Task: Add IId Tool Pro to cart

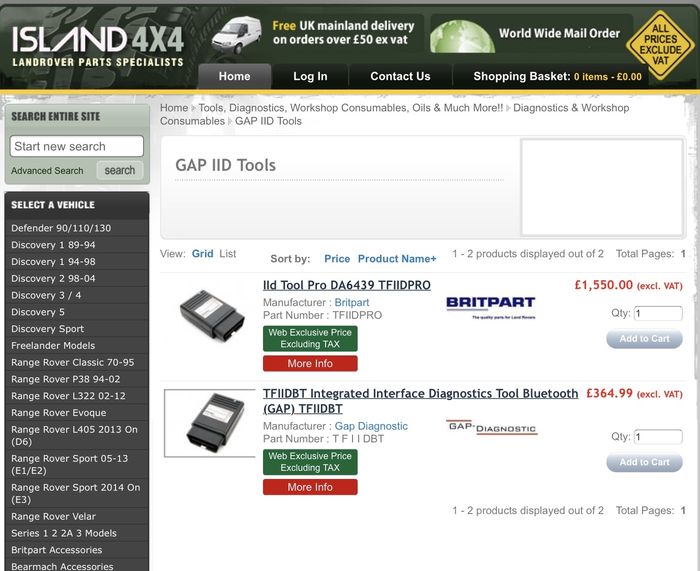Action: click(x=644, y=339)
